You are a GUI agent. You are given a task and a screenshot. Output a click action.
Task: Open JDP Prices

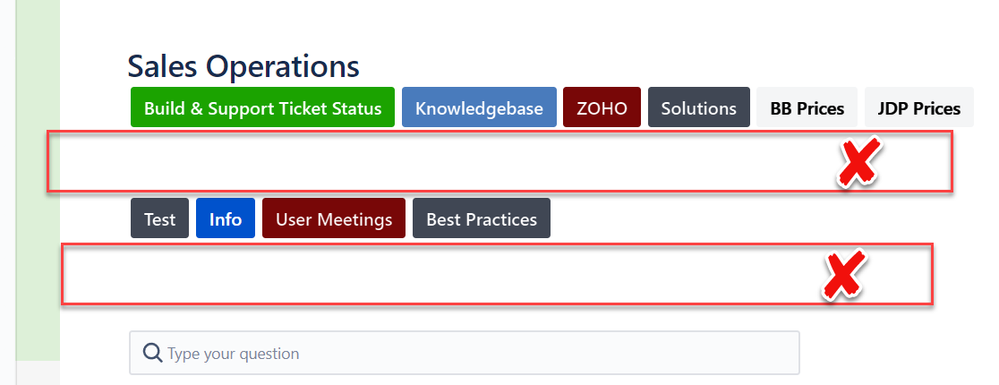919,108
